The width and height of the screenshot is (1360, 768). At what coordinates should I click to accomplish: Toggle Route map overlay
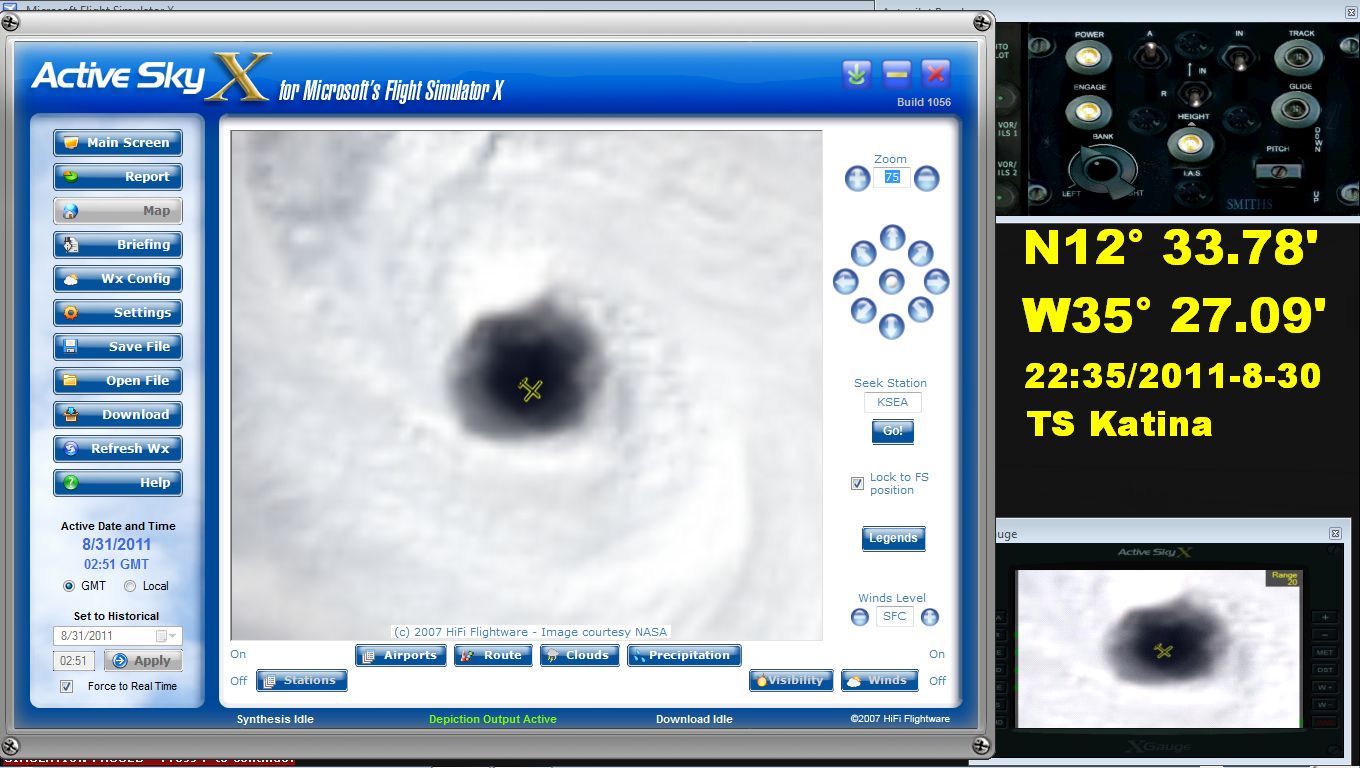[x=493, y=655]
